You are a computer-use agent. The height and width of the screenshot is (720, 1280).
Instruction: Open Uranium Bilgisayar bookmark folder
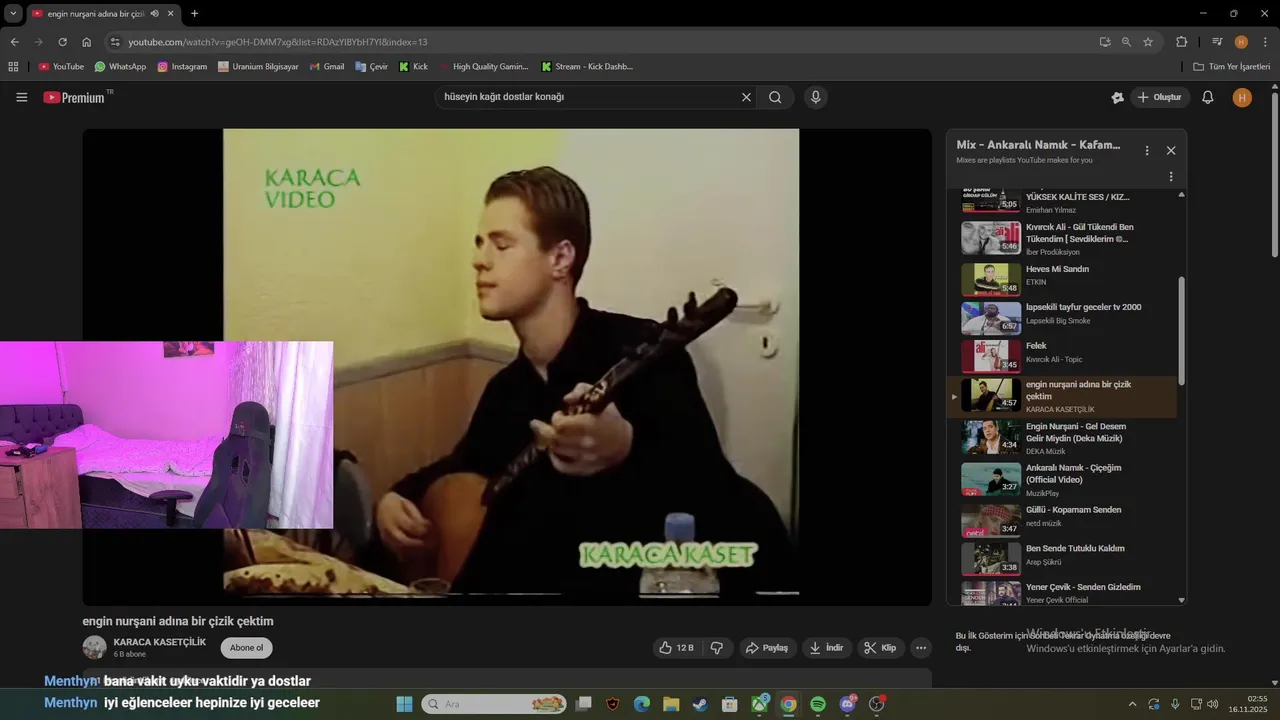(x=258, y=67)
